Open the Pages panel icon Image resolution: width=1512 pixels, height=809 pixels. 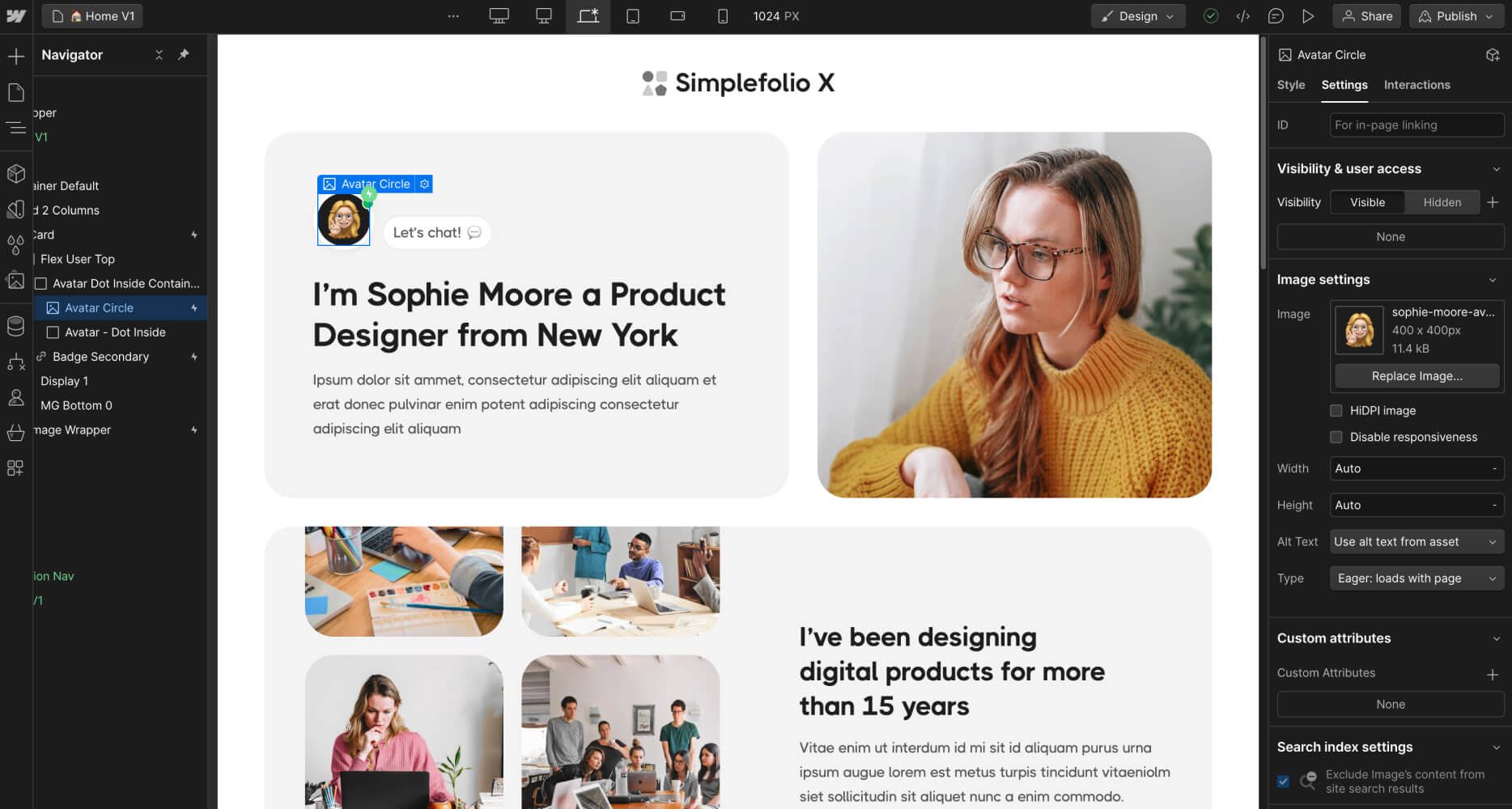(15, 92)
